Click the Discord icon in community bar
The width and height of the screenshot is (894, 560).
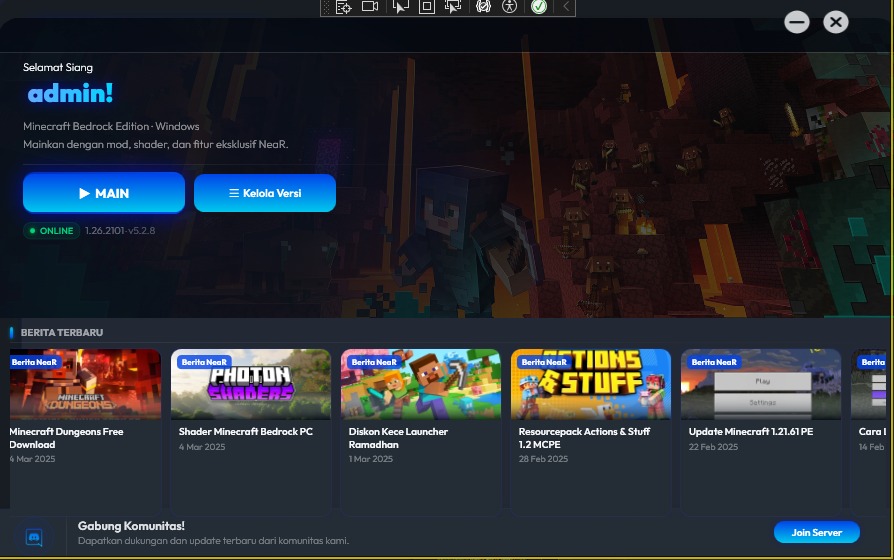coord(34,537)
